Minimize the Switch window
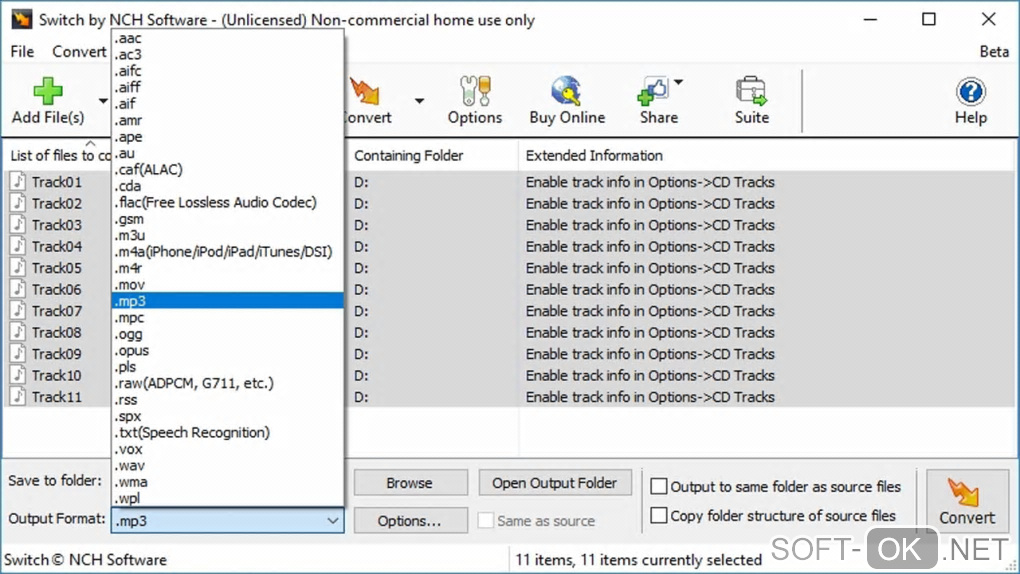This screenshot has width=1020, height=574. (x=870, y=20)
